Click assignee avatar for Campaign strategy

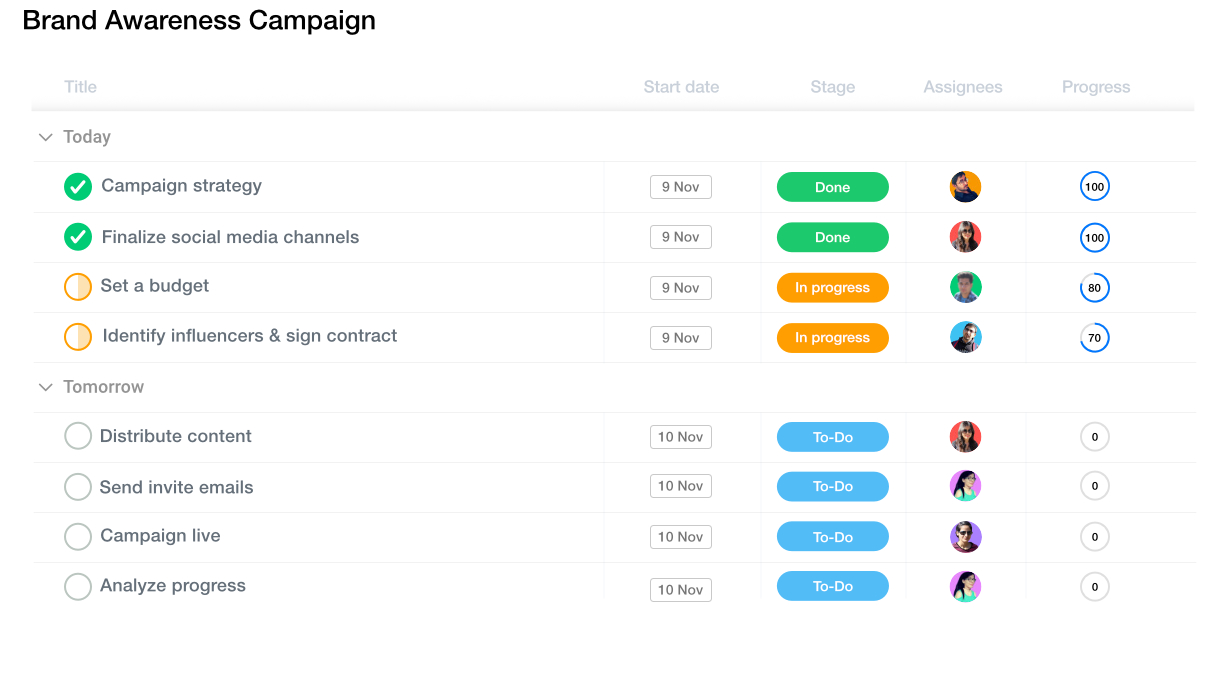tap(965, 187)
